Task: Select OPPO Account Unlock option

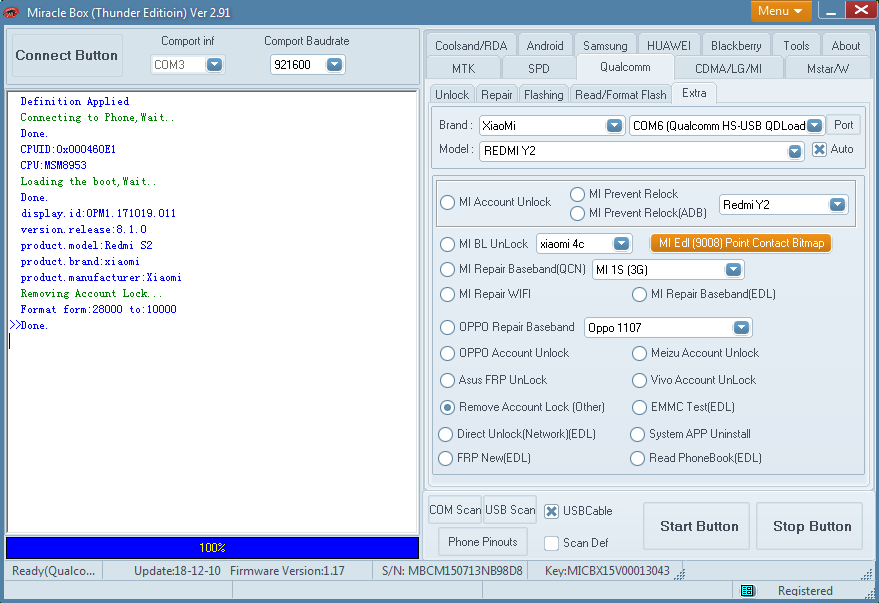Action: tap(447, 353)
